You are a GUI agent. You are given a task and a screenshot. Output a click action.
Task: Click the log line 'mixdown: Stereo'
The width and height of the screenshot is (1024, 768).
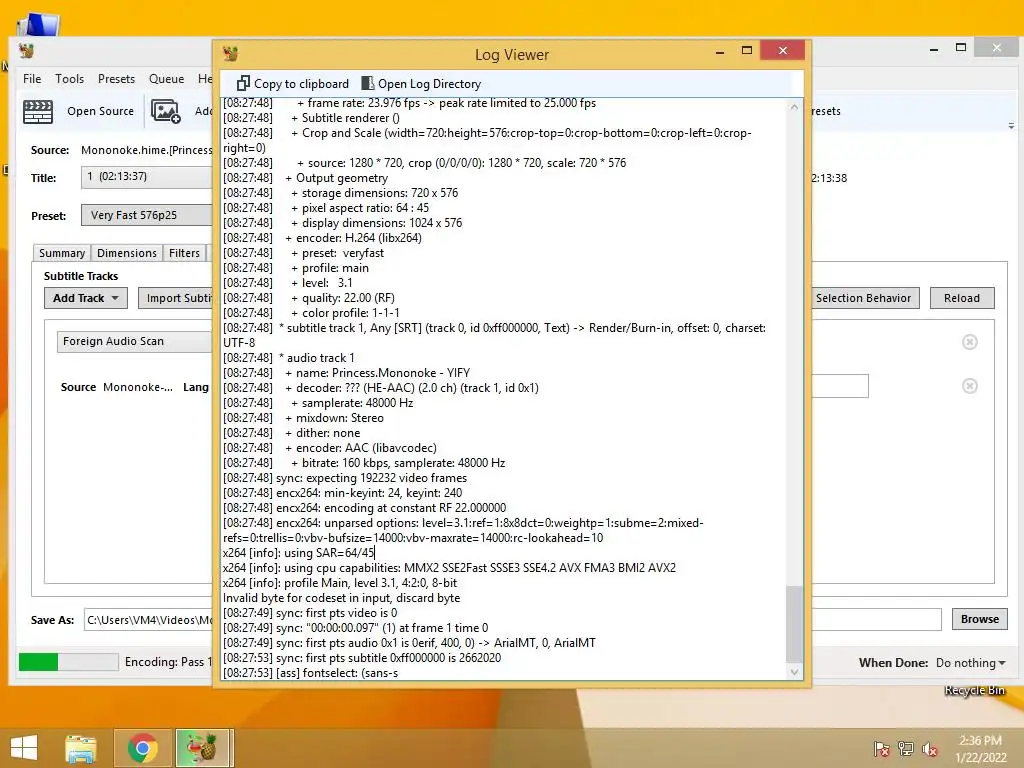[x=340, y=418]
